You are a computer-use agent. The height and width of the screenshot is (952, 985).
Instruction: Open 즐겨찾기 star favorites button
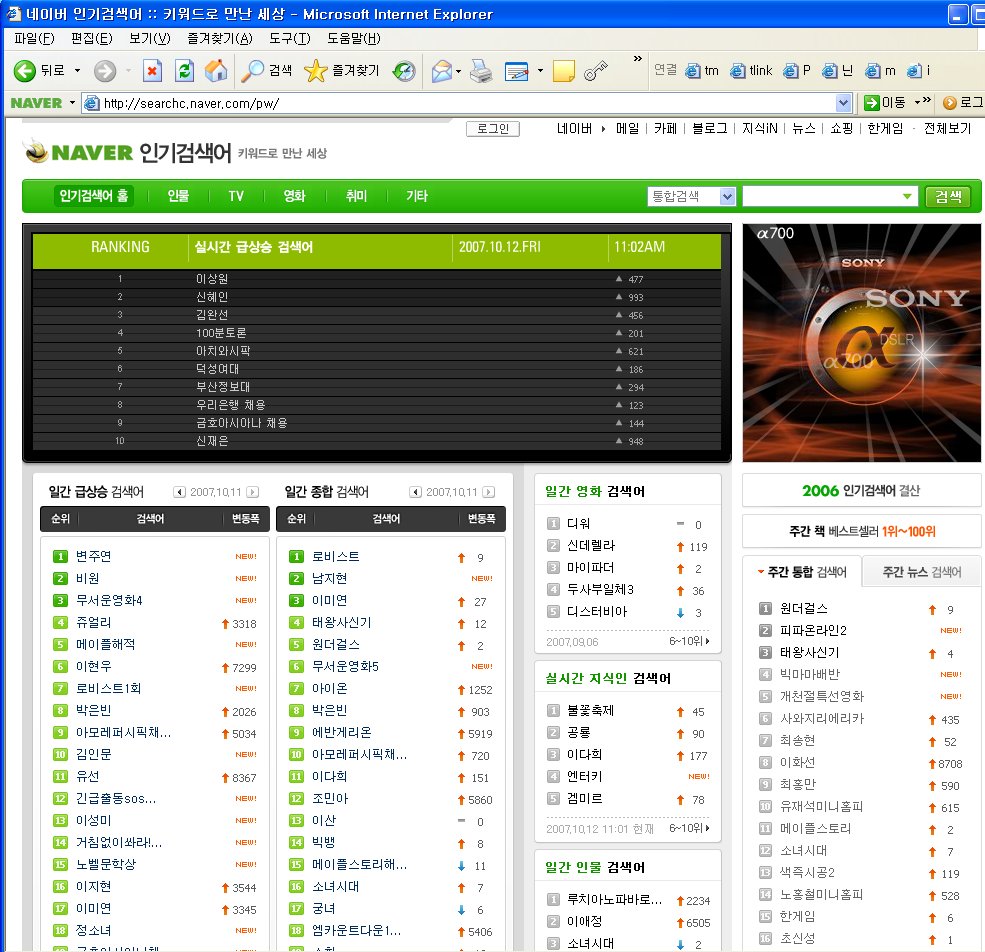(341, 70)
